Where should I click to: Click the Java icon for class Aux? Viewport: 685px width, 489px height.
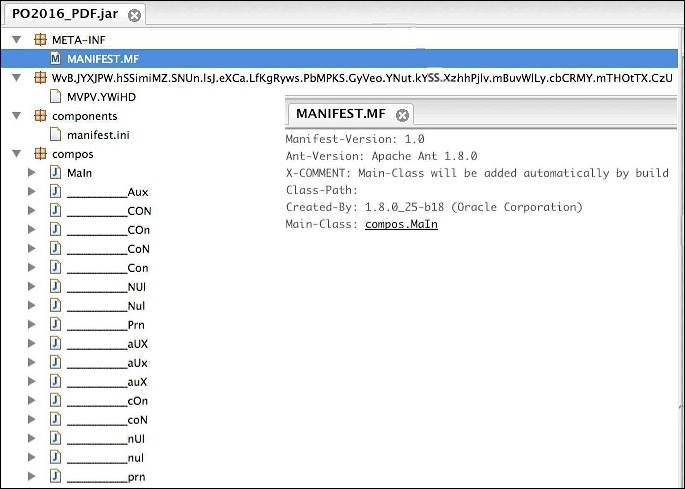pyautogui.click(x=55, y=191)
